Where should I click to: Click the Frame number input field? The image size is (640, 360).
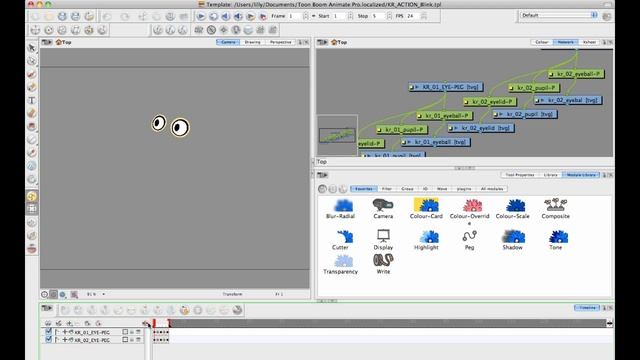tap(295, 16)
